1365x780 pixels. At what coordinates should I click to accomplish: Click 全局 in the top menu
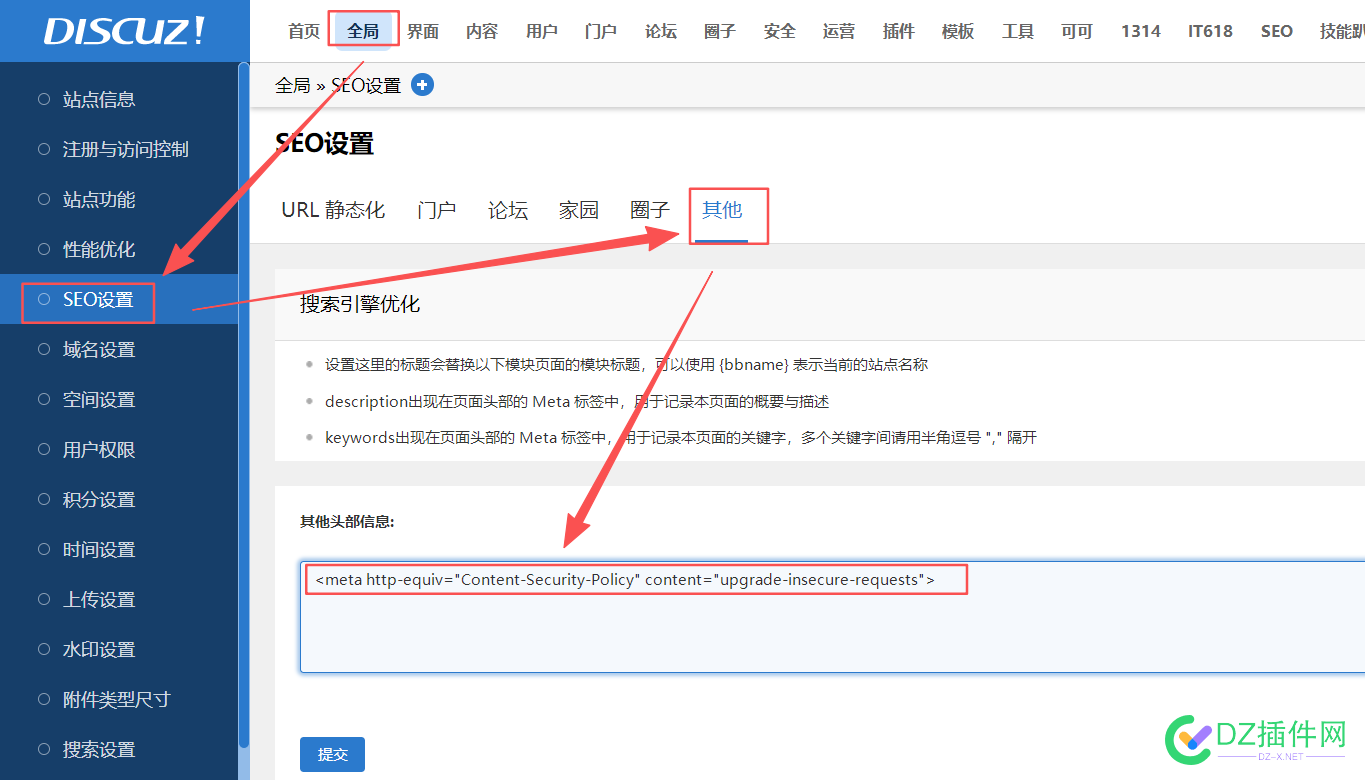click(363, 31)
